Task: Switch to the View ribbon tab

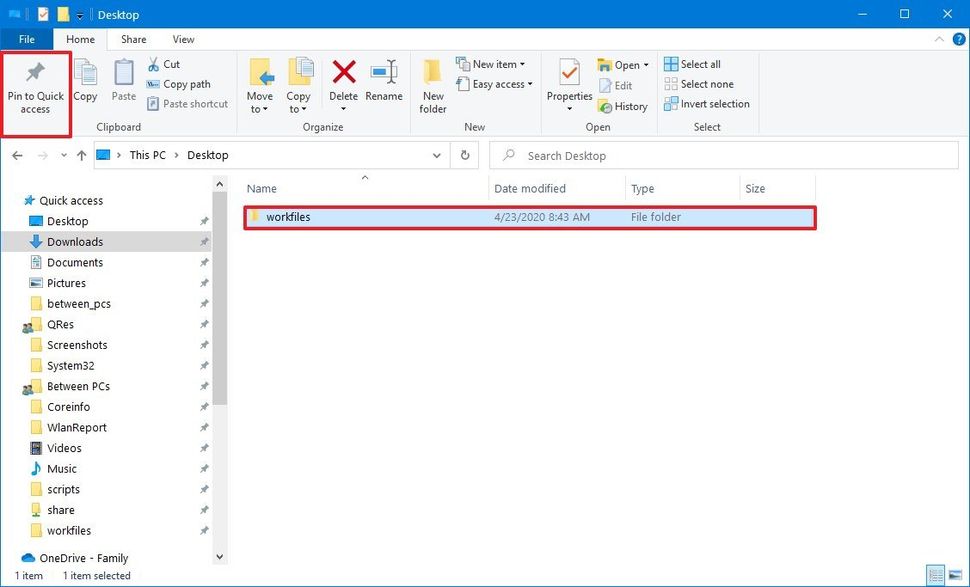Action: point(182,39)
